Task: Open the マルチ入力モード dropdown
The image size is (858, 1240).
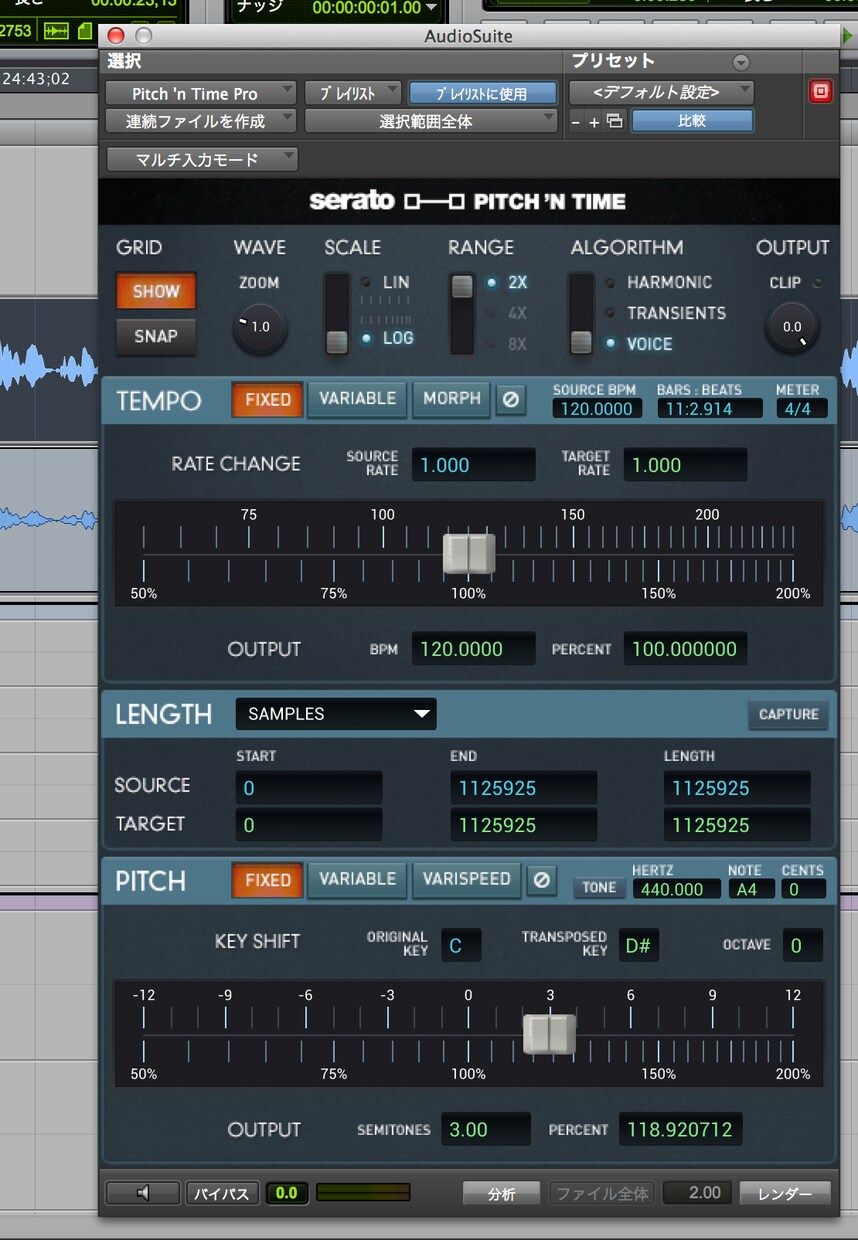Action: pyautogui.click(x=202, y=159)
